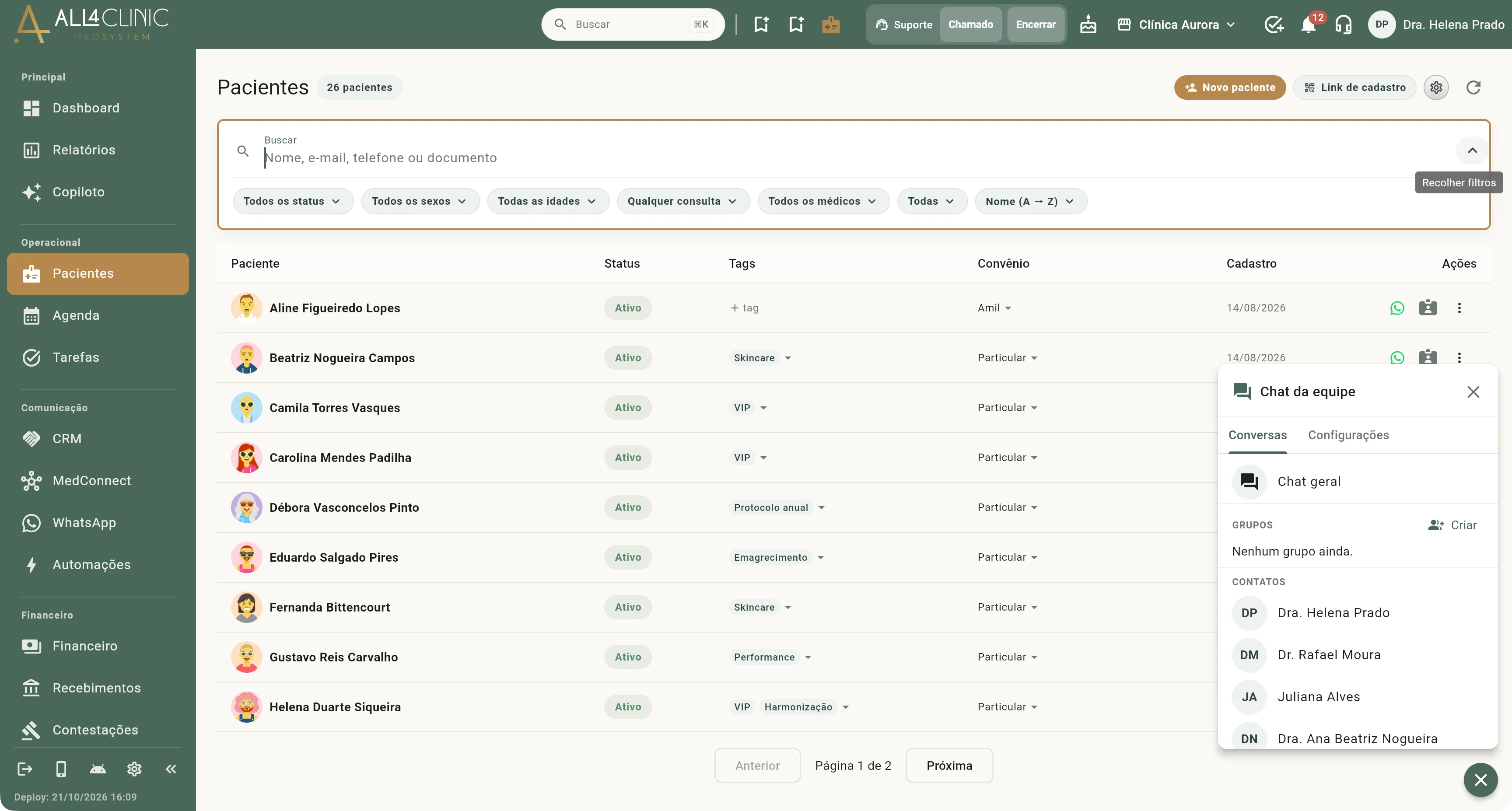Open the Todos os sexos filter dropdown
The height and width of the screenshot is (811, 1512).
pos(420,201)
